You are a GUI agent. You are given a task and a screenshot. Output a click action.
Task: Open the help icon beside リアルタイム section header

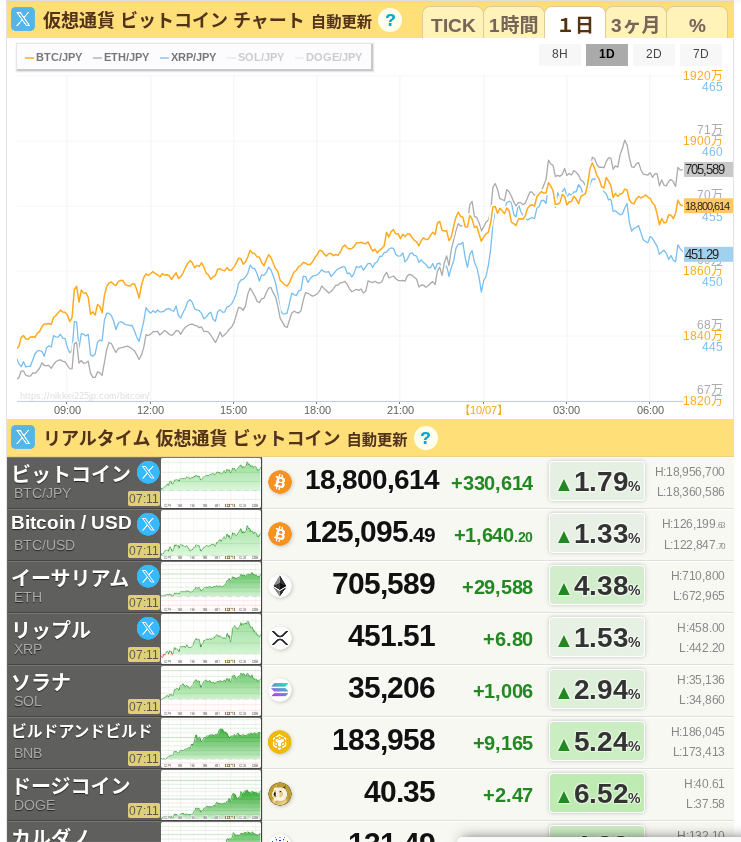point(426,438)
